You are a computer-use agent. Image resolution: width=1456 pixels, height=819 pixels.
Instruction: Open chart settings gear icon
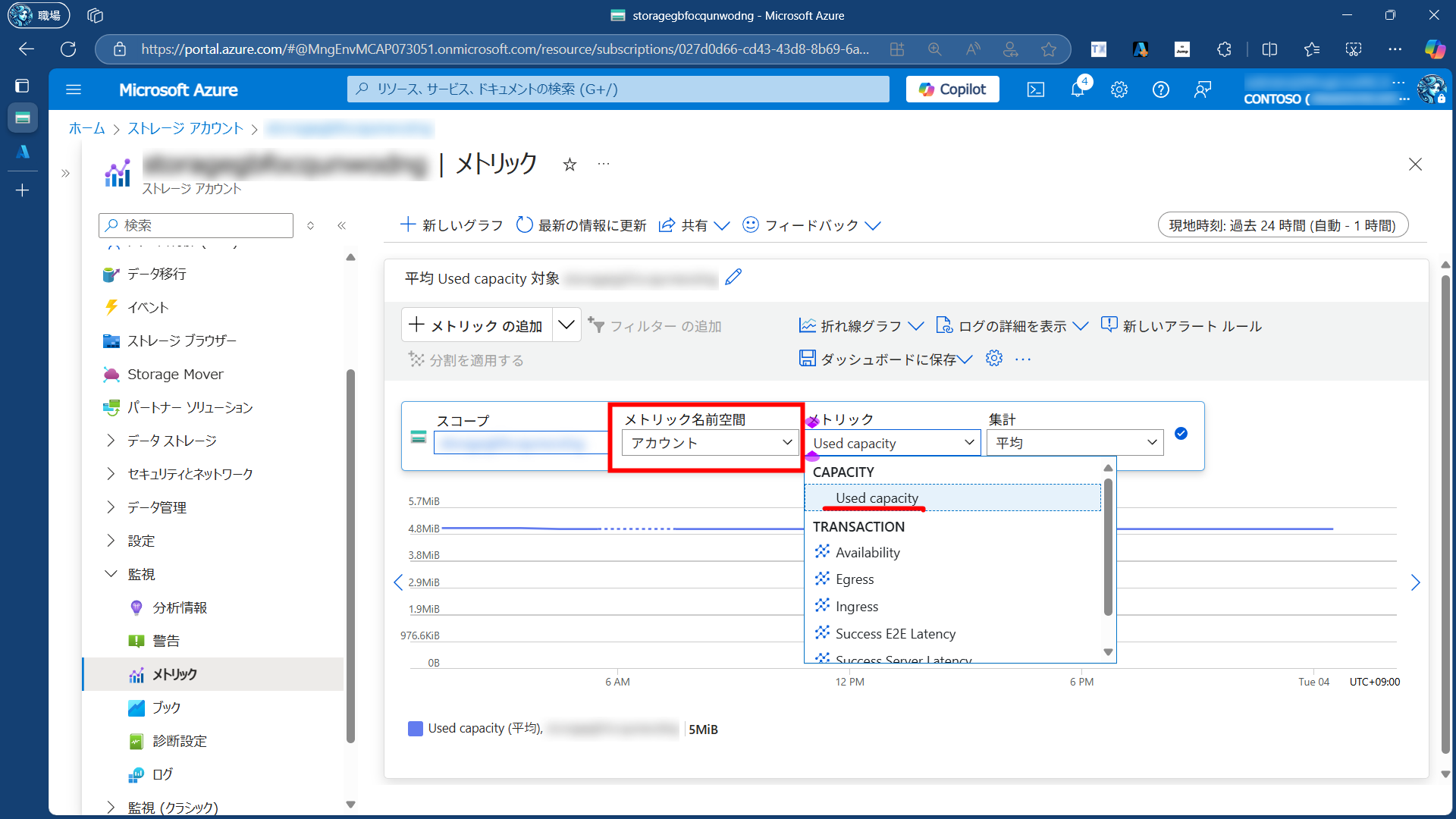[994, 359]
